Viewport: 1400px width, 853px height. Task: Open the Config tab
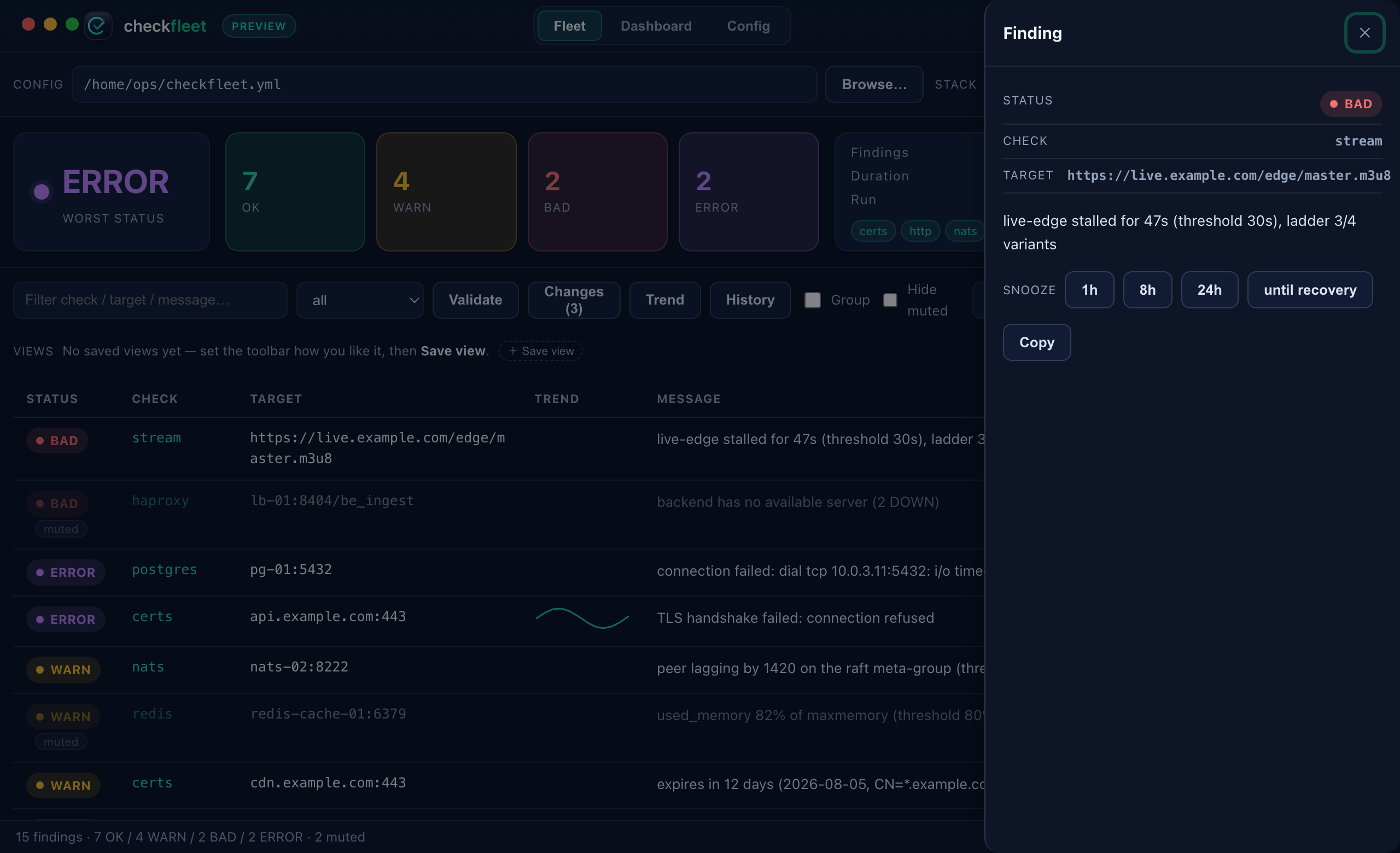(x=748, y=26)
